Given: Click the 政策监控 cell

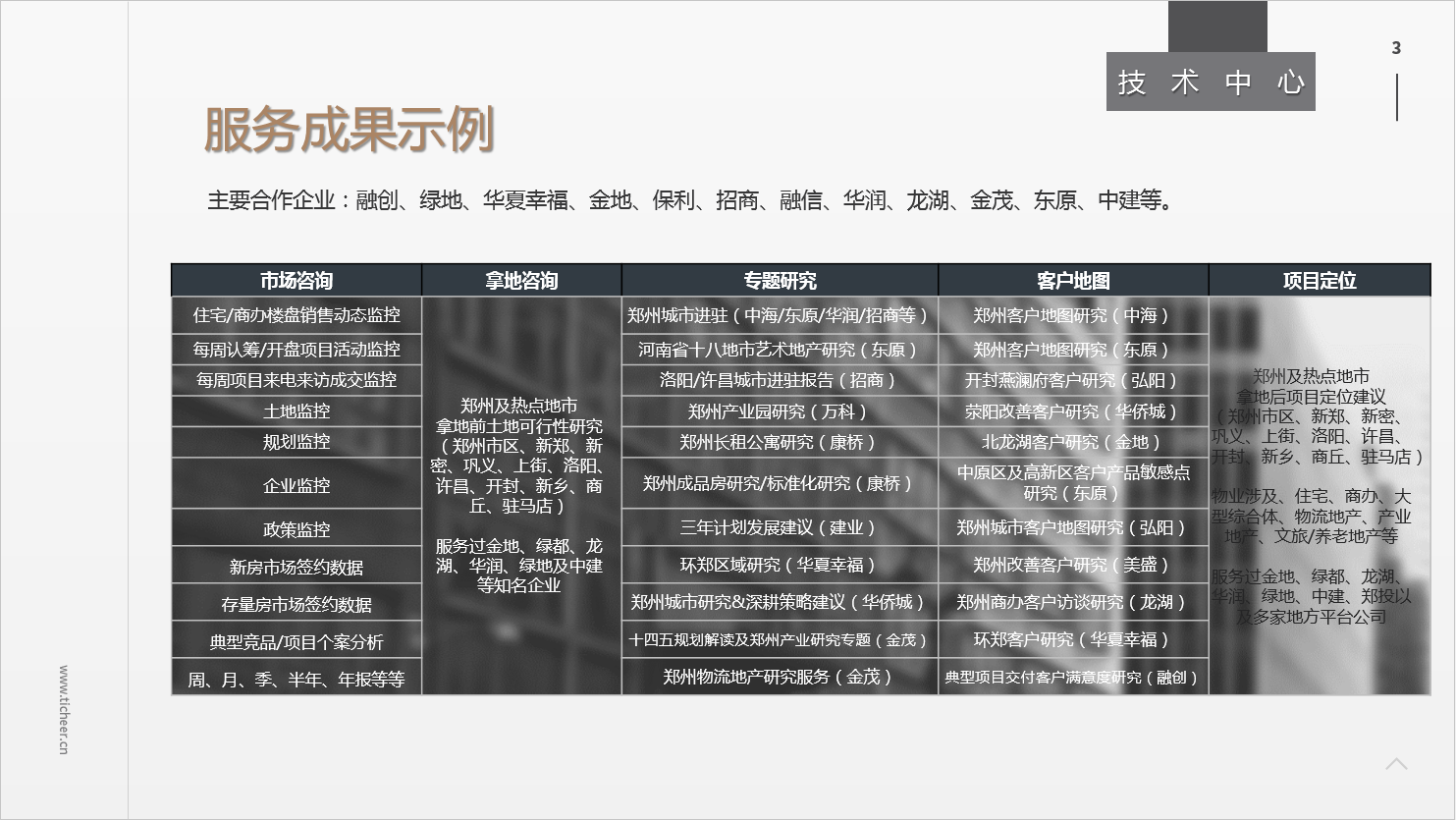Looking at the screenshot, I should [297, 529].
